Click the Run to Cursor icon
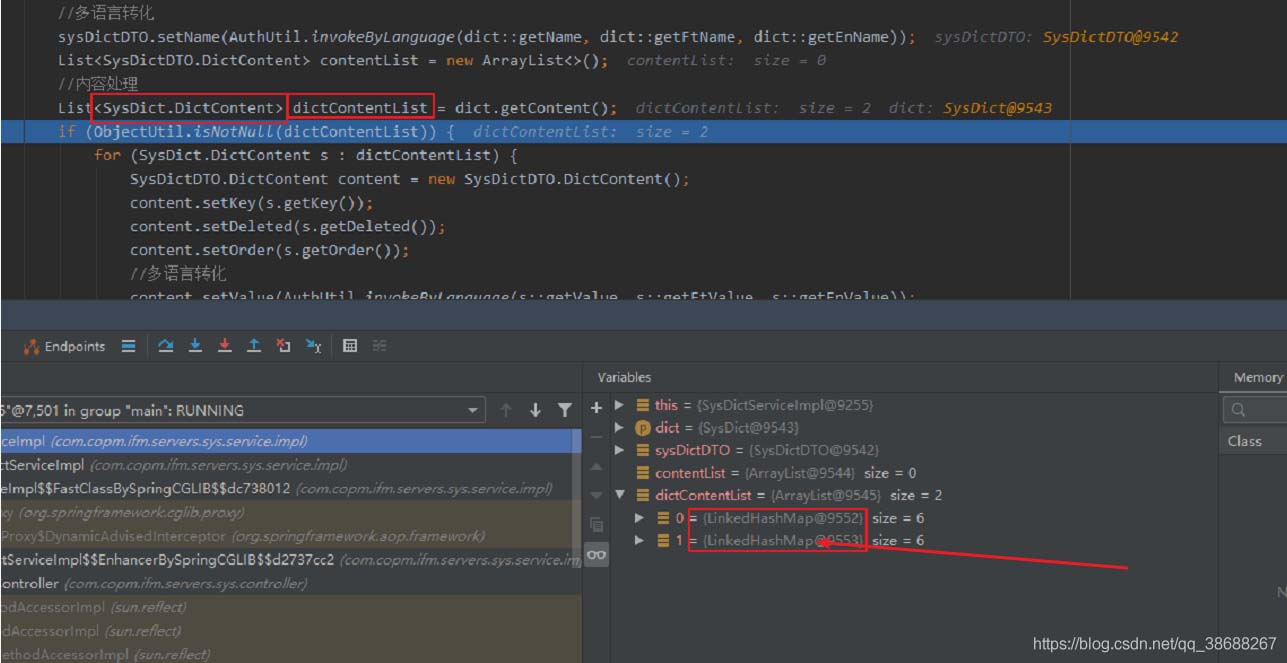1287x663 pixels. tap(314, 346)
